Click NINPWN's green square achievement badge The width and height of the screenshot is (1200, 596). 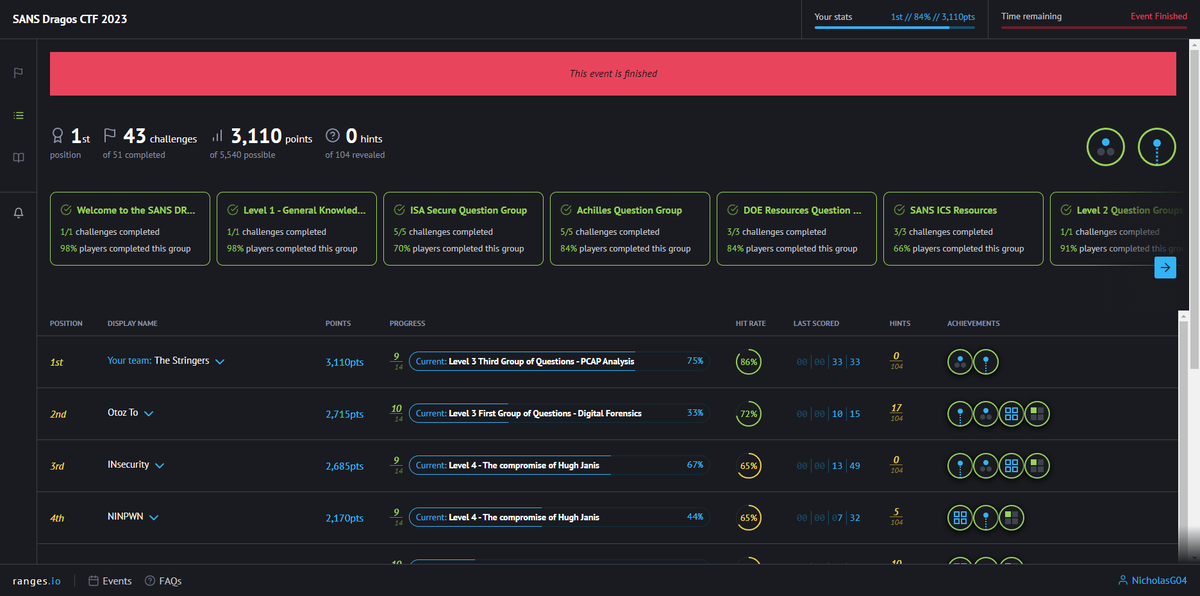click(1012, 517)
